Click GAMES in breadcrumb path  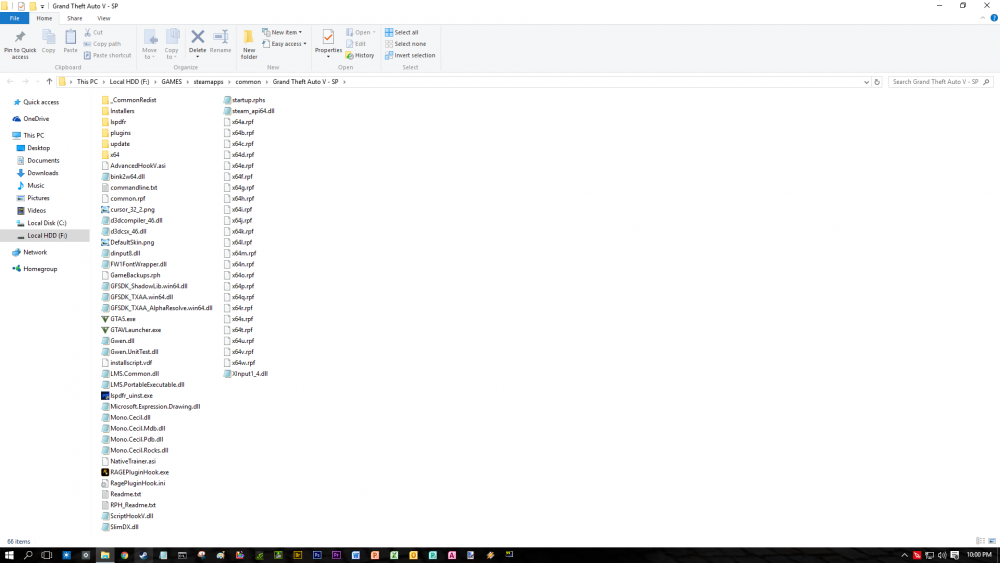tap(172, 82)
